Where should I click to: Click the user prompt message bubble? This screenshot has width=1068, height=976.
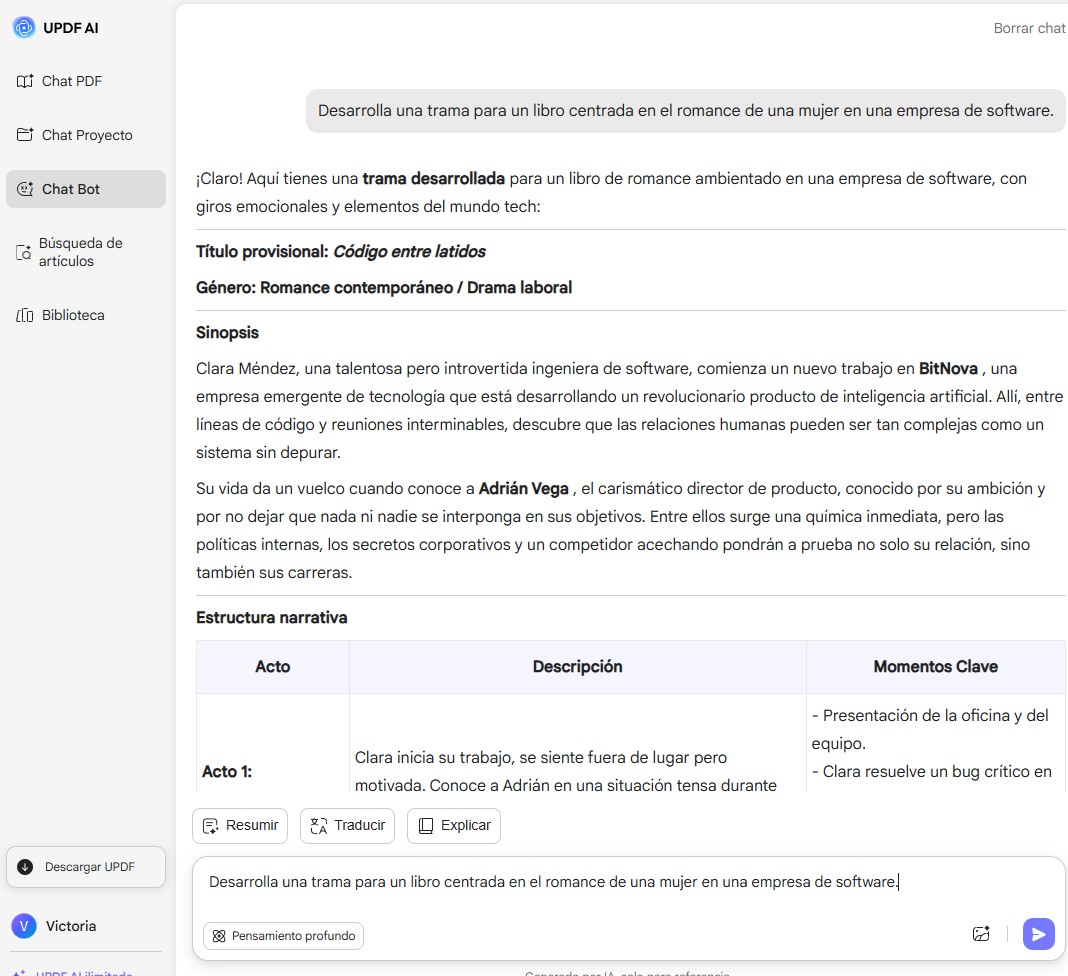click(686, 111)
